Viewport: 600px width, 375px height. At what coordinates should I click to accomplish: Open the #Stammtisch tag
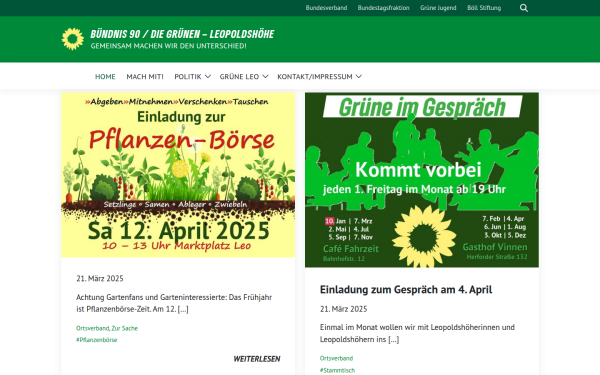pyautogui.click(x=338, y=370)
